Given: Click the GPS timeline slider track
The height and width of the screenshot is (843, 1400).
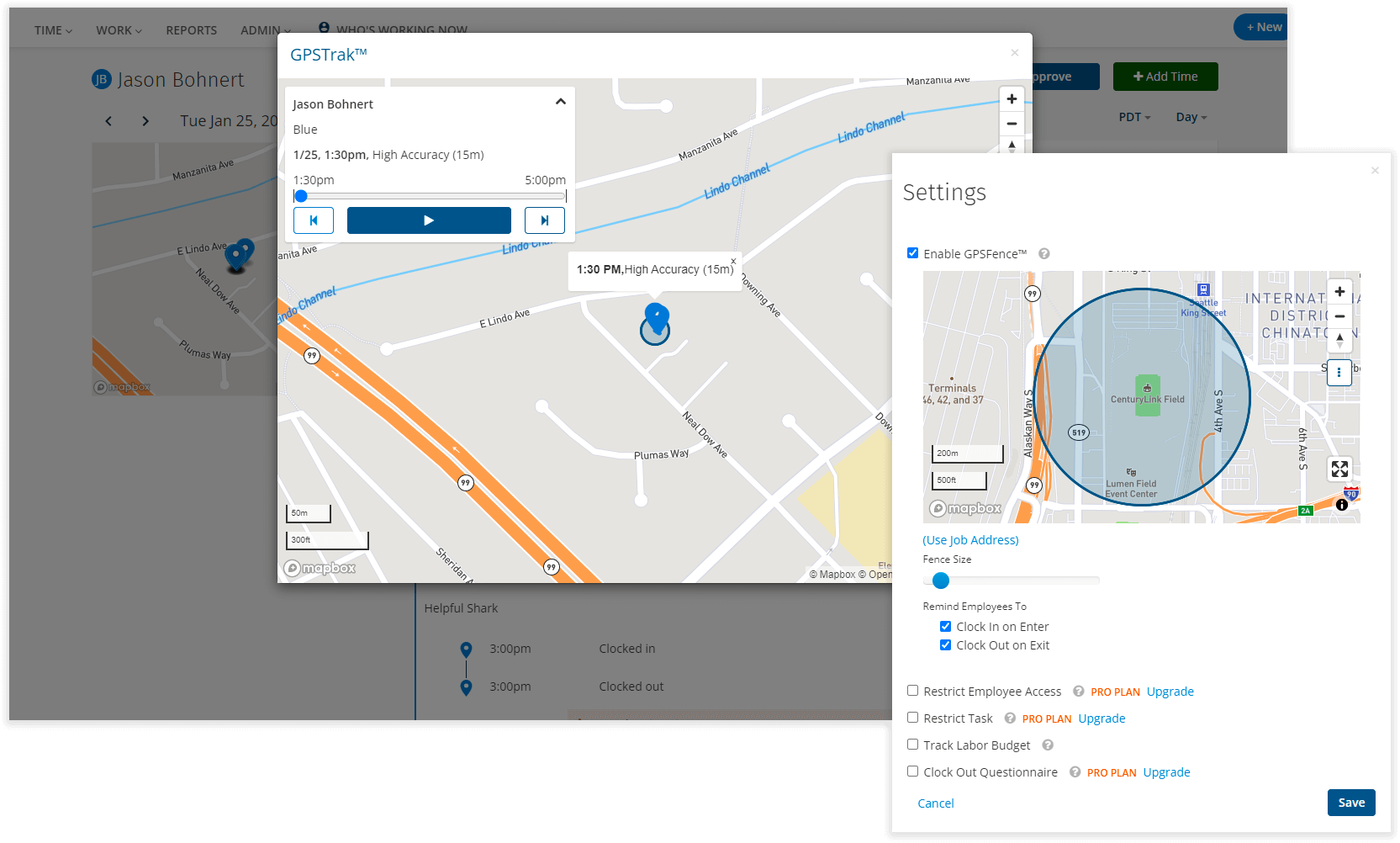Looking at the screenshot, I should tap(430, 196).
